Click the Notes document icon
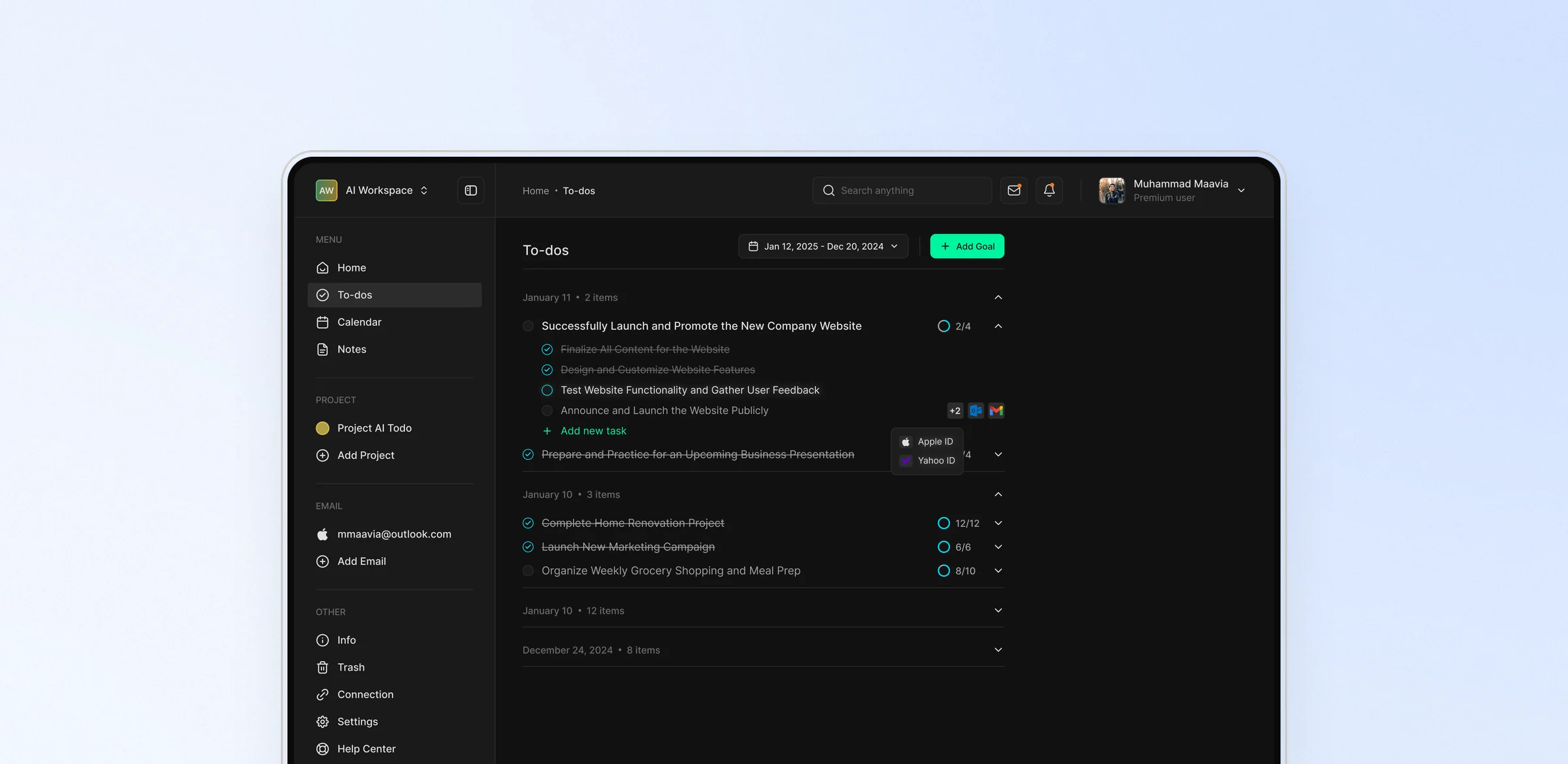 coord(322,349)
